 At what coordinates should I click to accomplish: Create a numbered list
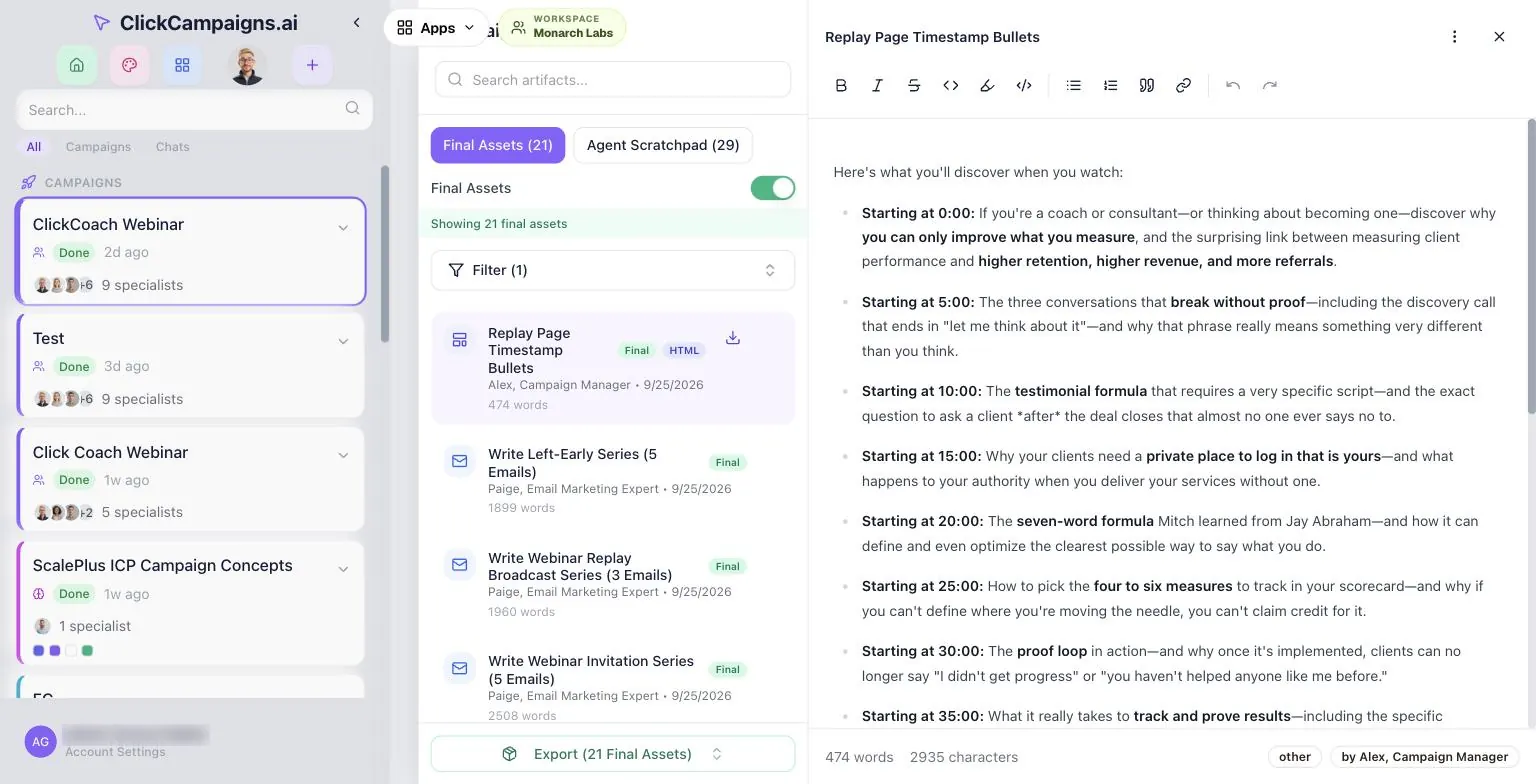pos(1110,86)
